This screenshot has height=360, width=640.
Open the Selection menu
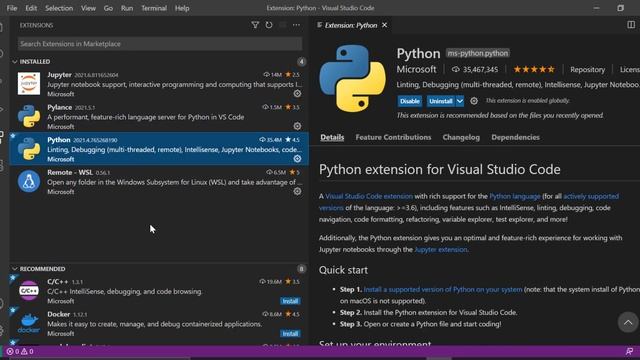point(59,8)
